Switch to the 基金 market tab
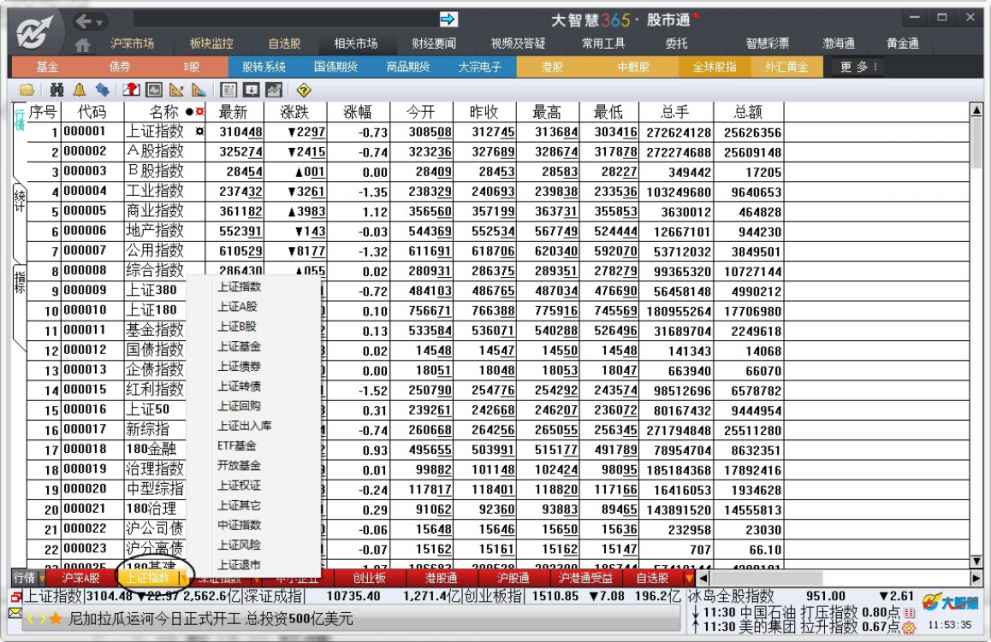The height and width of the screenshot is (642, 991). coord(47,67)
